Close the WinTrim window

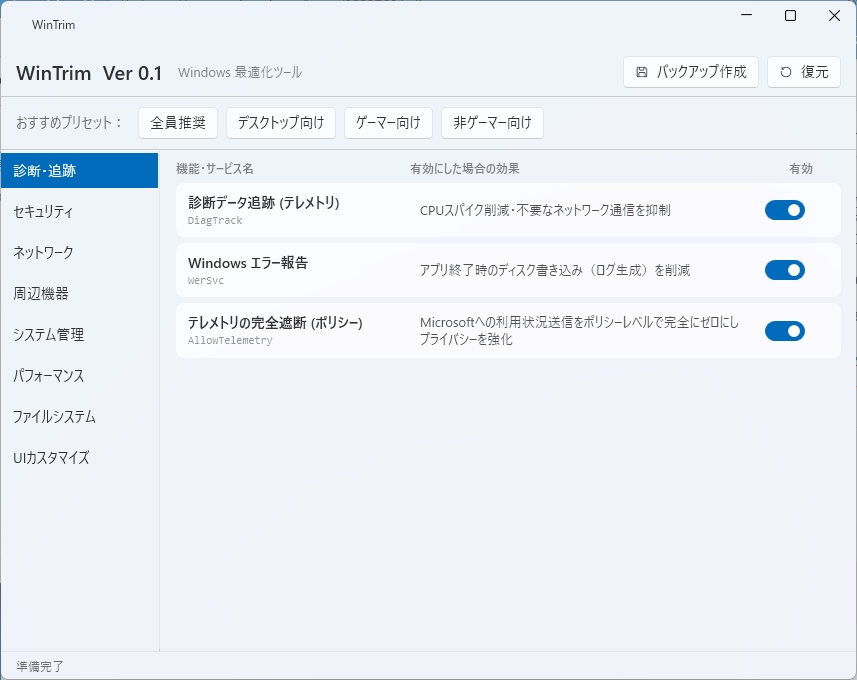(x=834, y=15)
